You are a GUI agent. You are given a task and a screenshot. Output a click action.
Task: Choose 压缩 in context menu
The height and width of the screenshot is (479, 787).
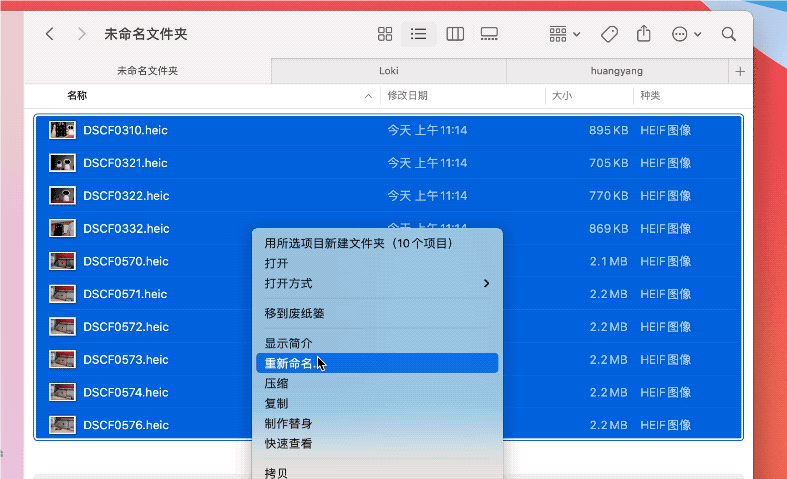377,384
